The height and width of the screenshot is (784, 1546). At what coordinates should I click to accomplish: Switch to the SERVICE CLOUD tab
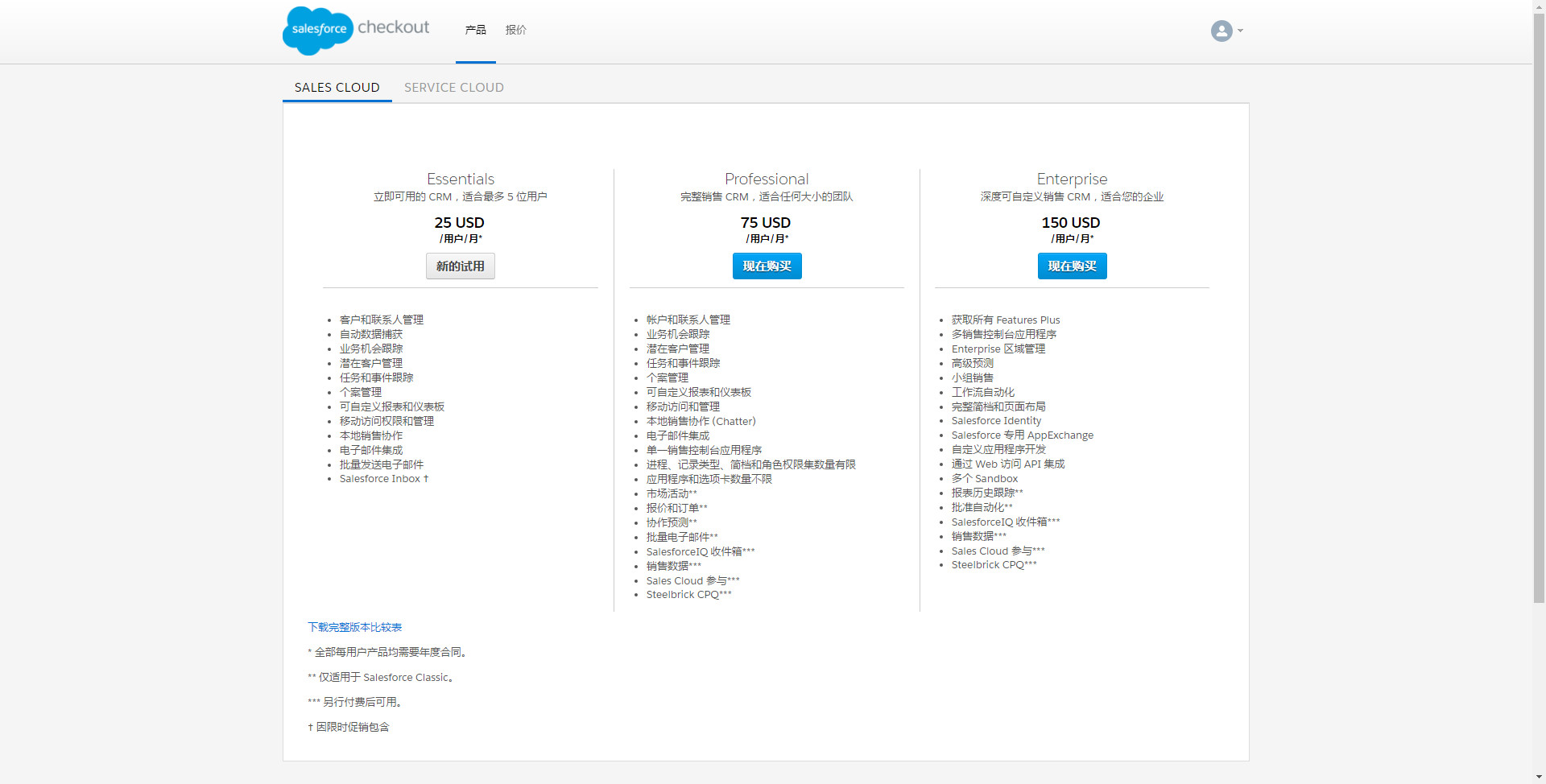click(x=454, y=87)
